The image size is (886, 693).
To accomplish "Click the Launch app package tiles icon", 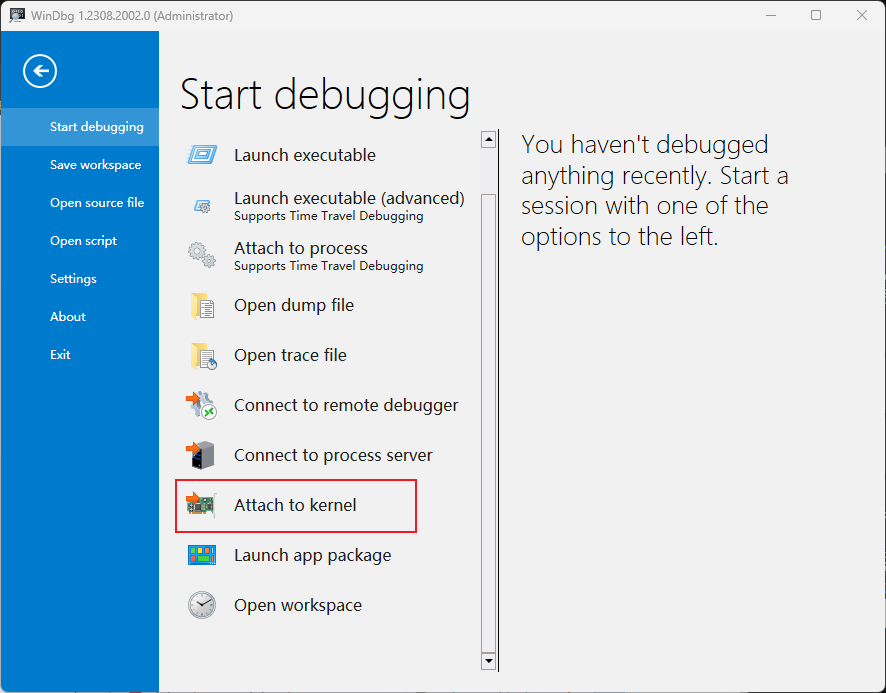I will (x=202, y=555).
